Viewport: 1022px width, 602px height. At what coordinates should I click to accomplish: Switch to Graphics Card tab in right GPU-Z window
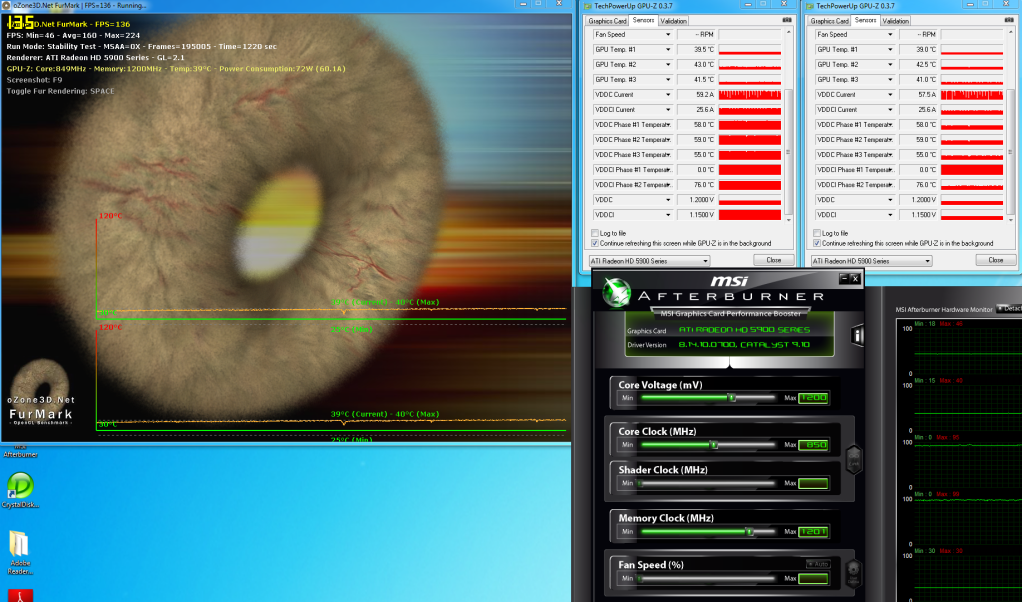tap(829, 21)
